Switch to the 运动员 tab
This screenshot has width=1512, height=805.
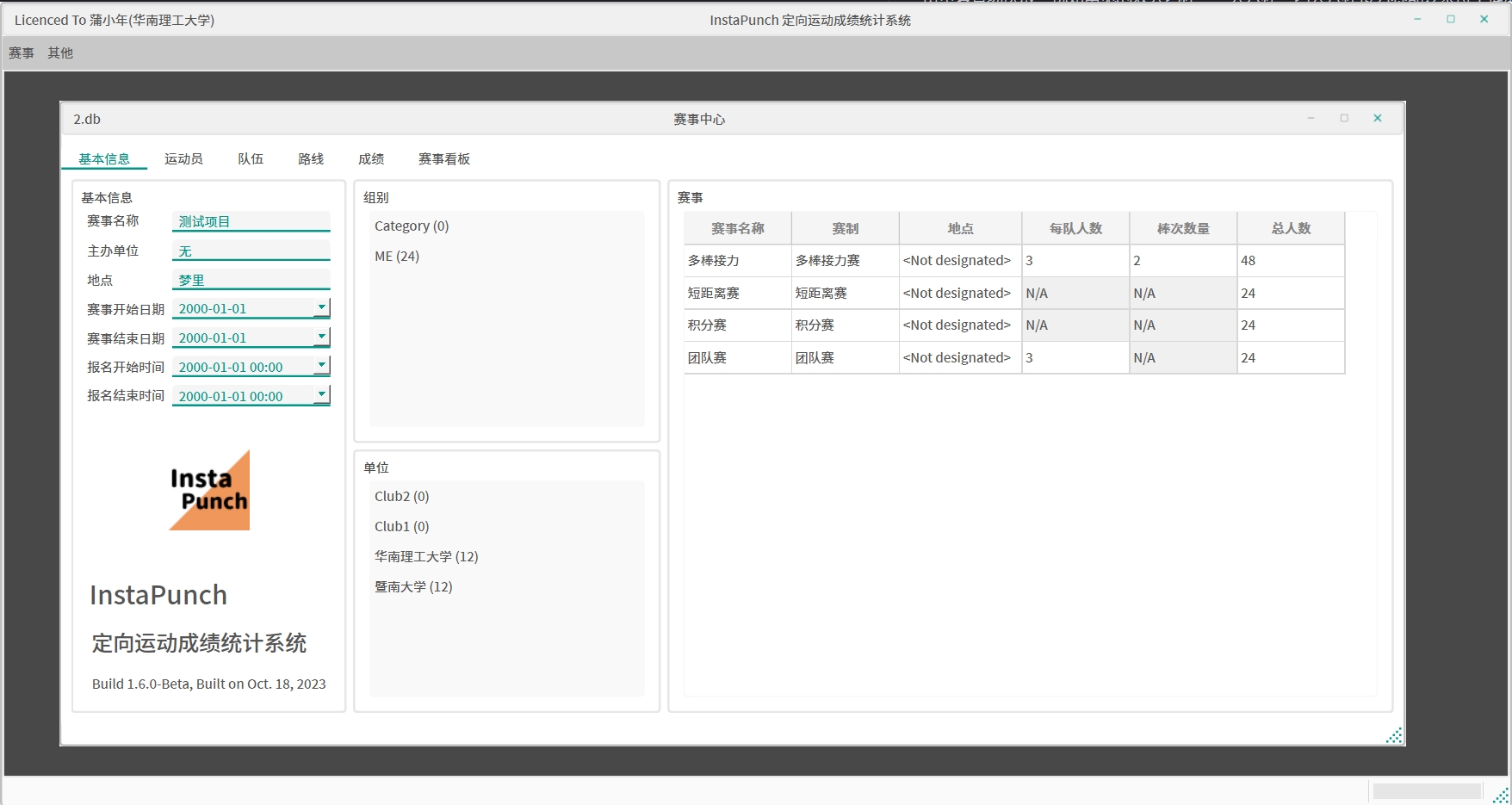tap(183, 159)
